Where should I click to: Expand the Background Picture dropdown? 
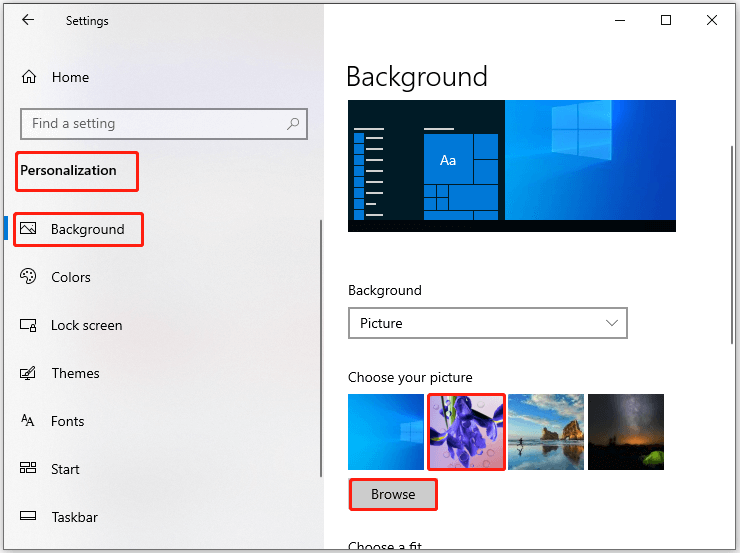tap(488, 323)
